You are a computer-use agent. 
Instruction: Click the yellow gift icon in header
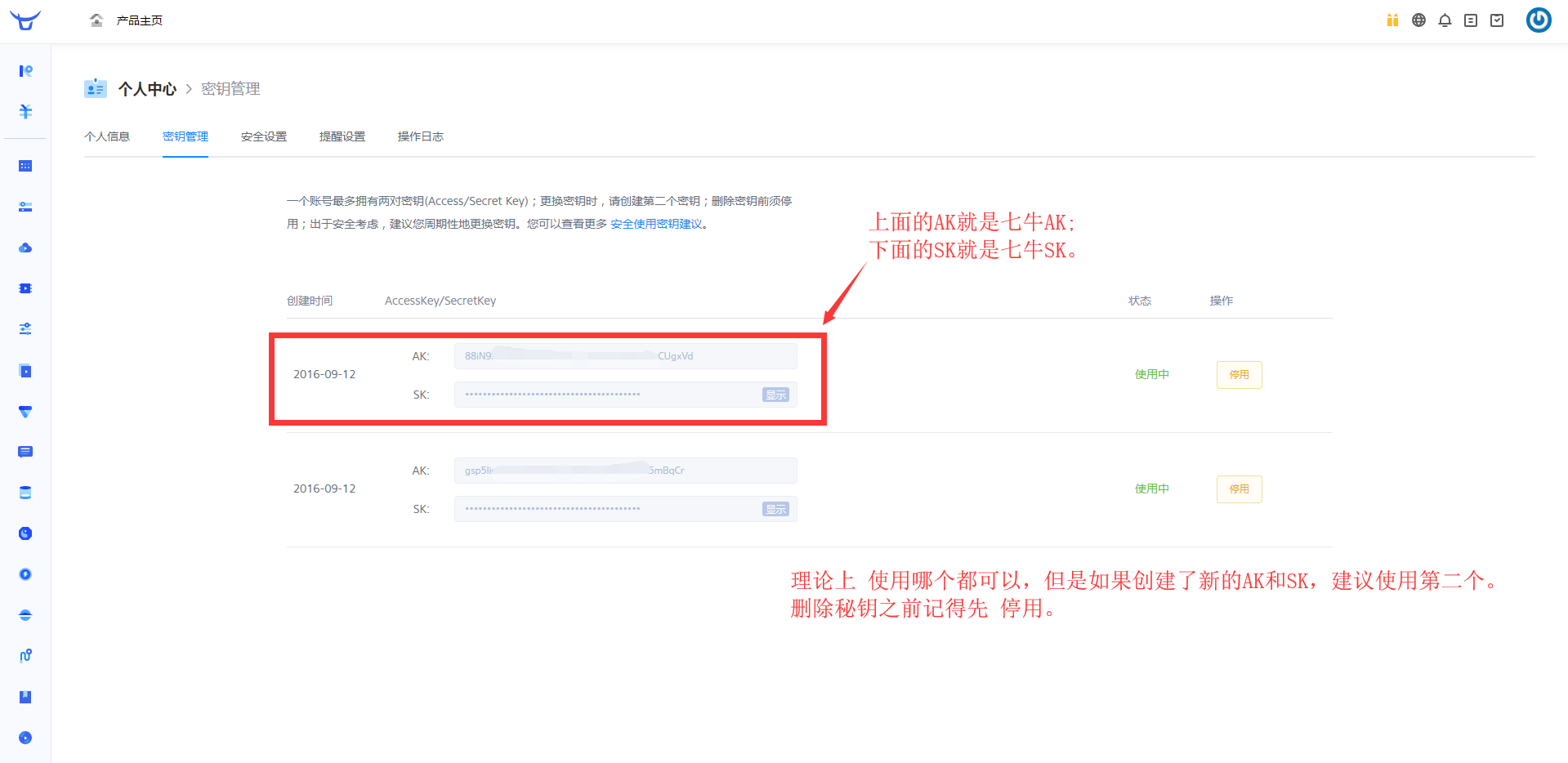[x=1392, y=20]
